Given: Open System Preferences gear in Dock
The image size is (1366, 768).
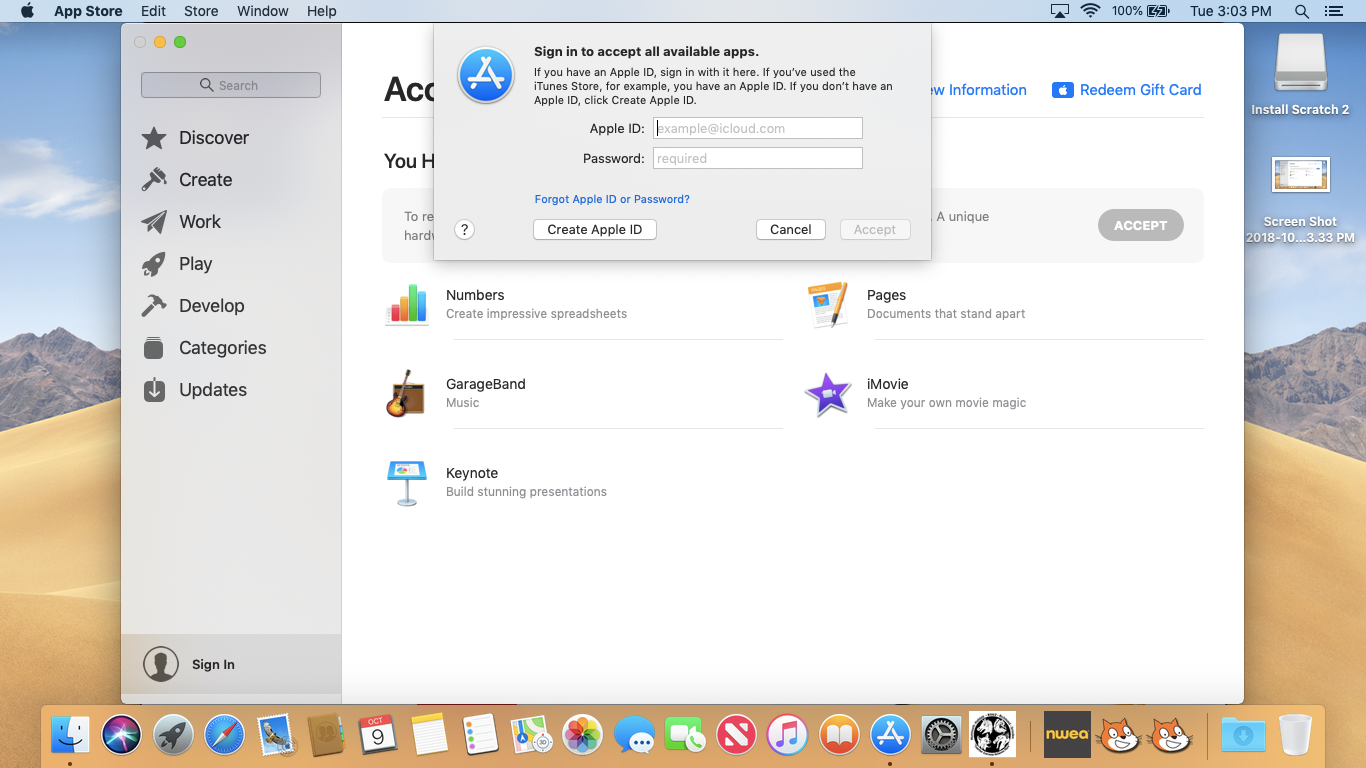Looking at the screenshot, I should point(941,737).
